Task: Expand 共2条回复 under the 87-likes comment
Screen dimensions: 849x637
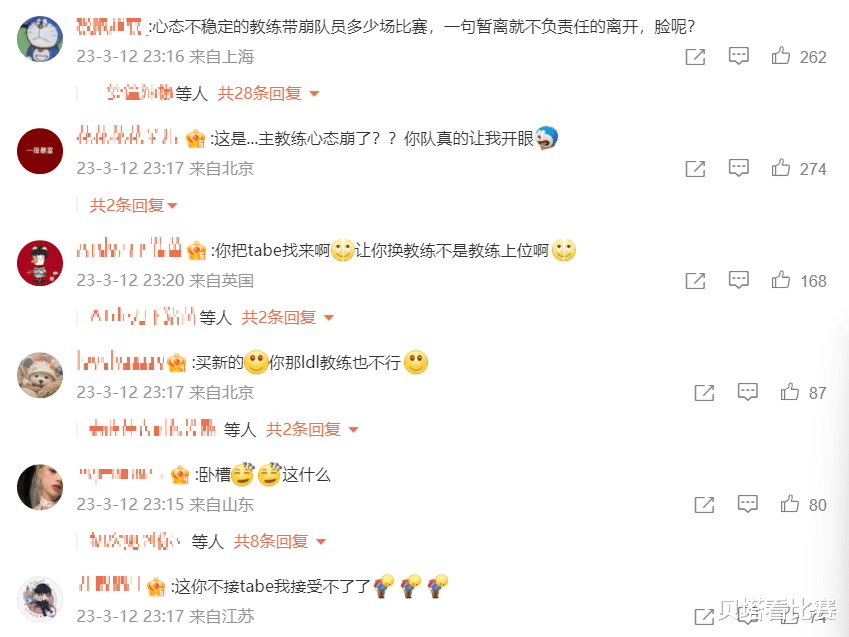Action: click(x=312, y=430)
